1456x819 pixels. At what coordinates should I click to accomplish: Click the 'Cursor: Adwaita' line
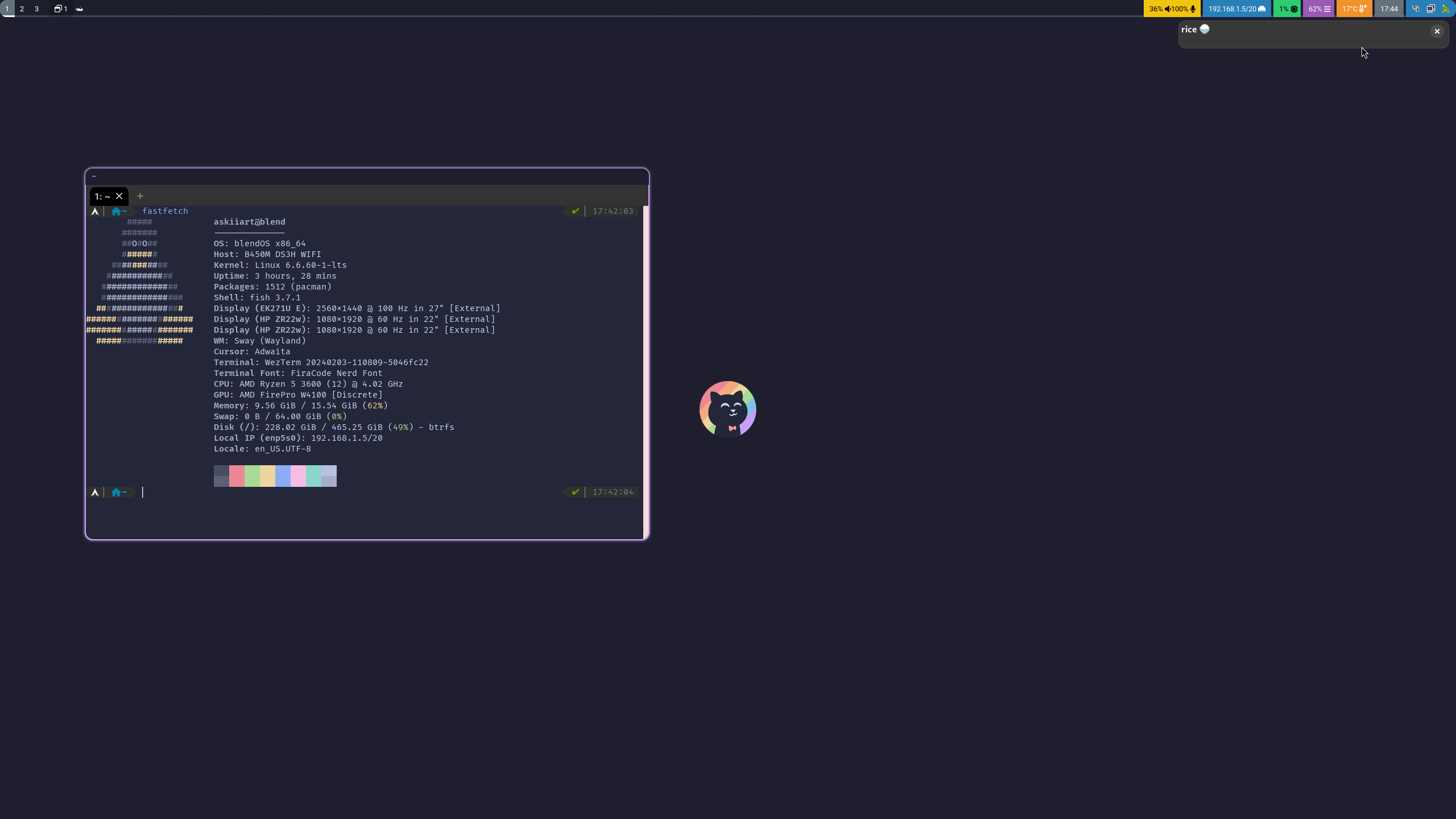[x=252, y=351]
